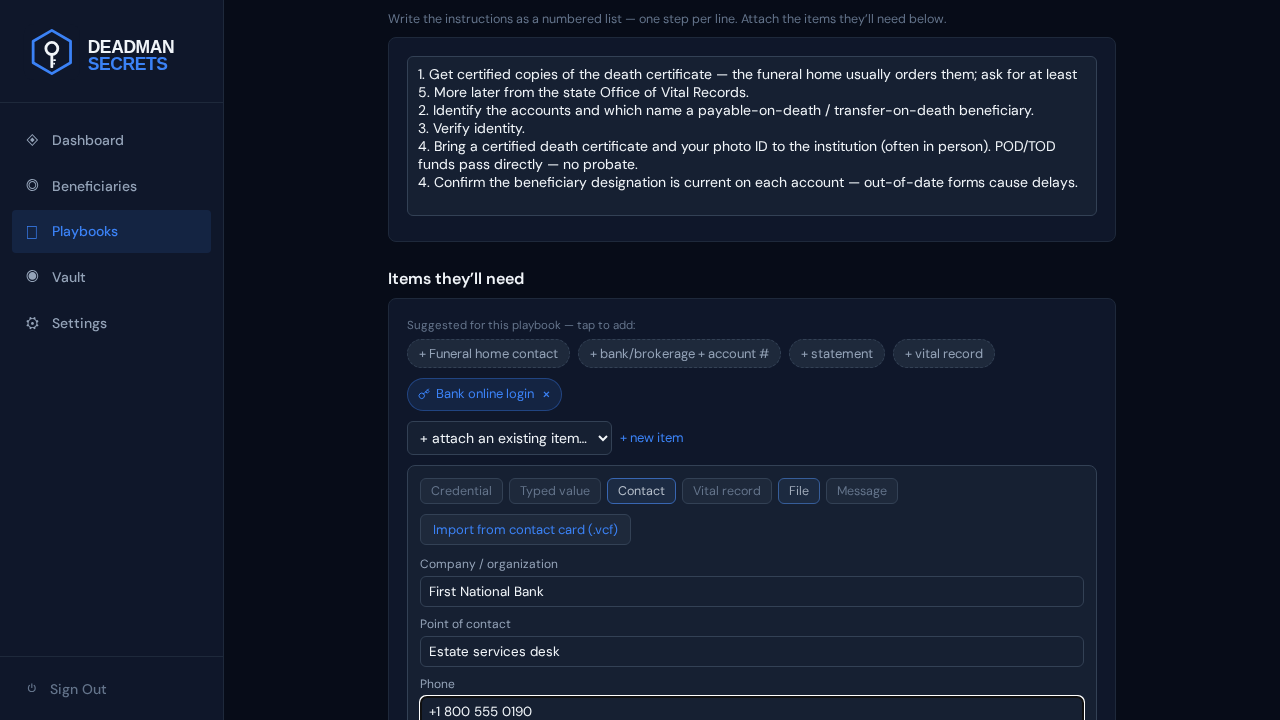
Task: Click the Vault circle icon
Action: click(x=32, y=276)
